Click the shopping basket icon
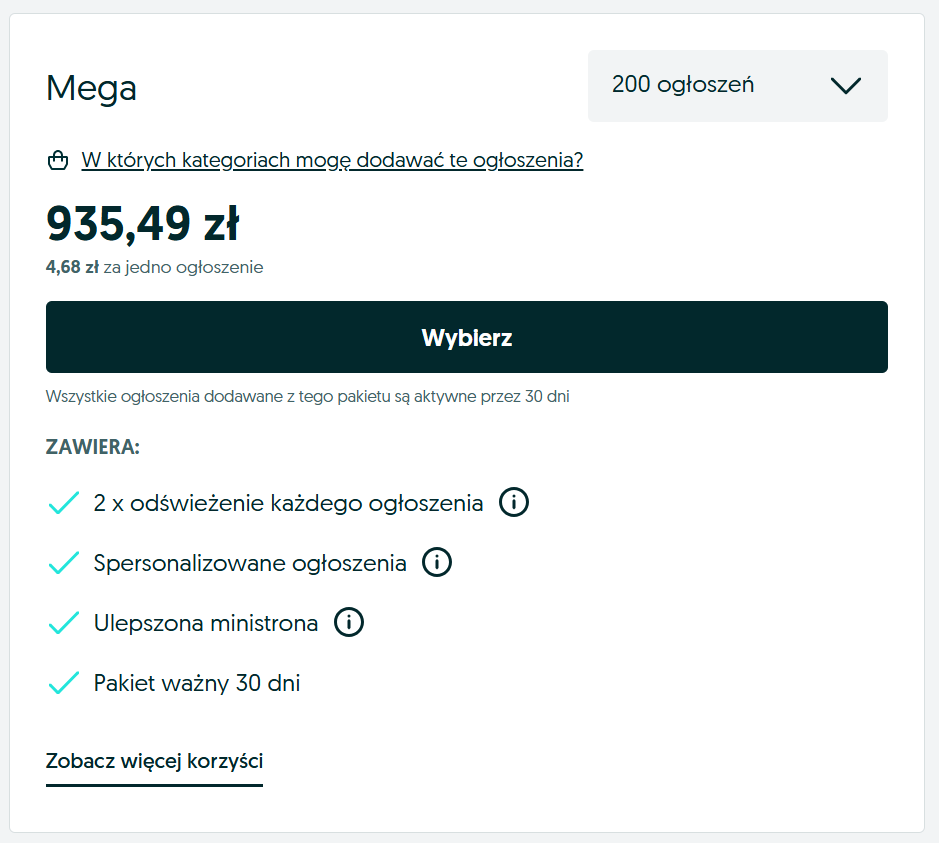939x843 pixels. (x=59, y=160)
